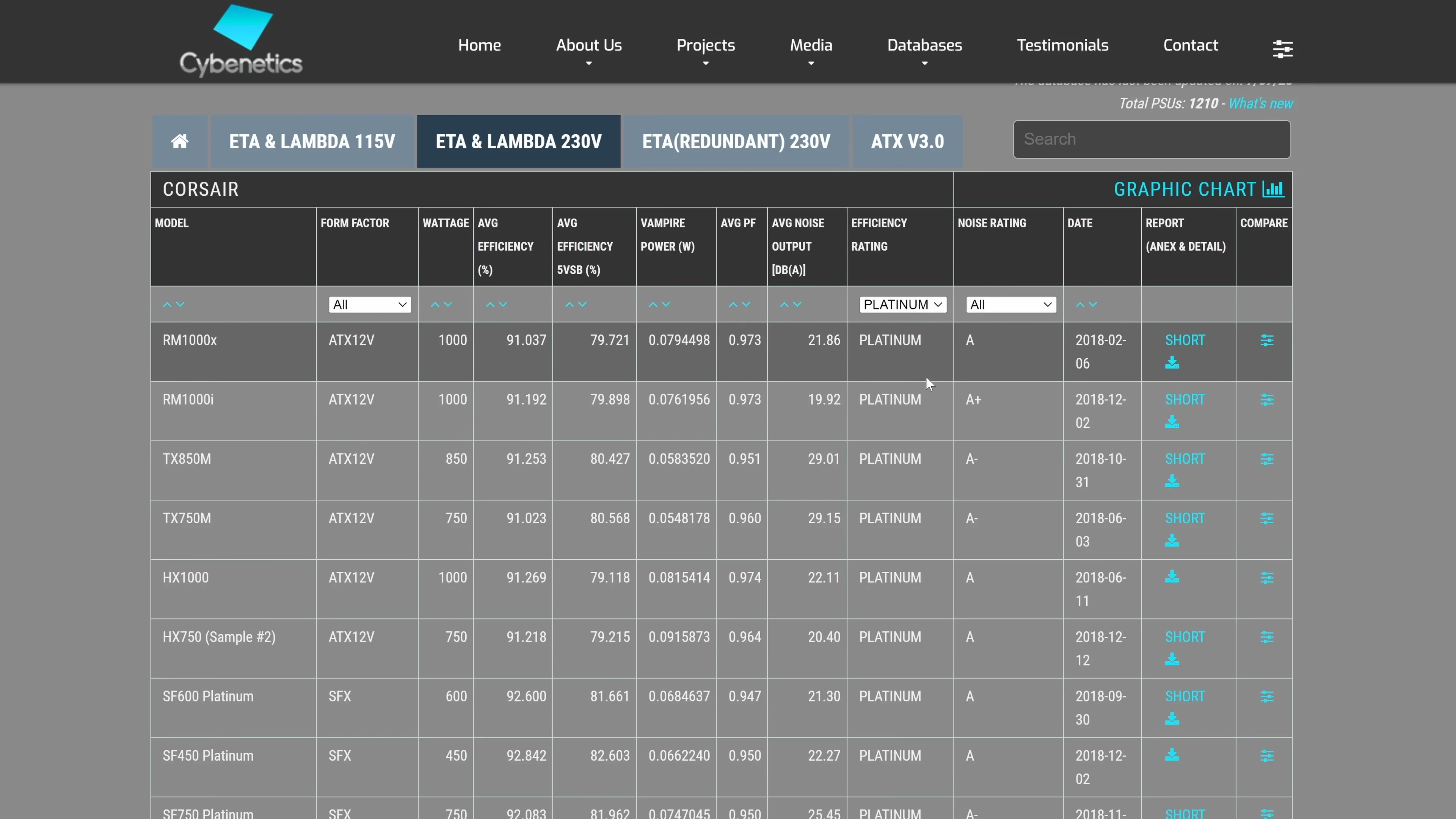Open SHORT report for HX750 (Sample #2)
This screenshot has width=1456, height=819.
(1185, 637)
